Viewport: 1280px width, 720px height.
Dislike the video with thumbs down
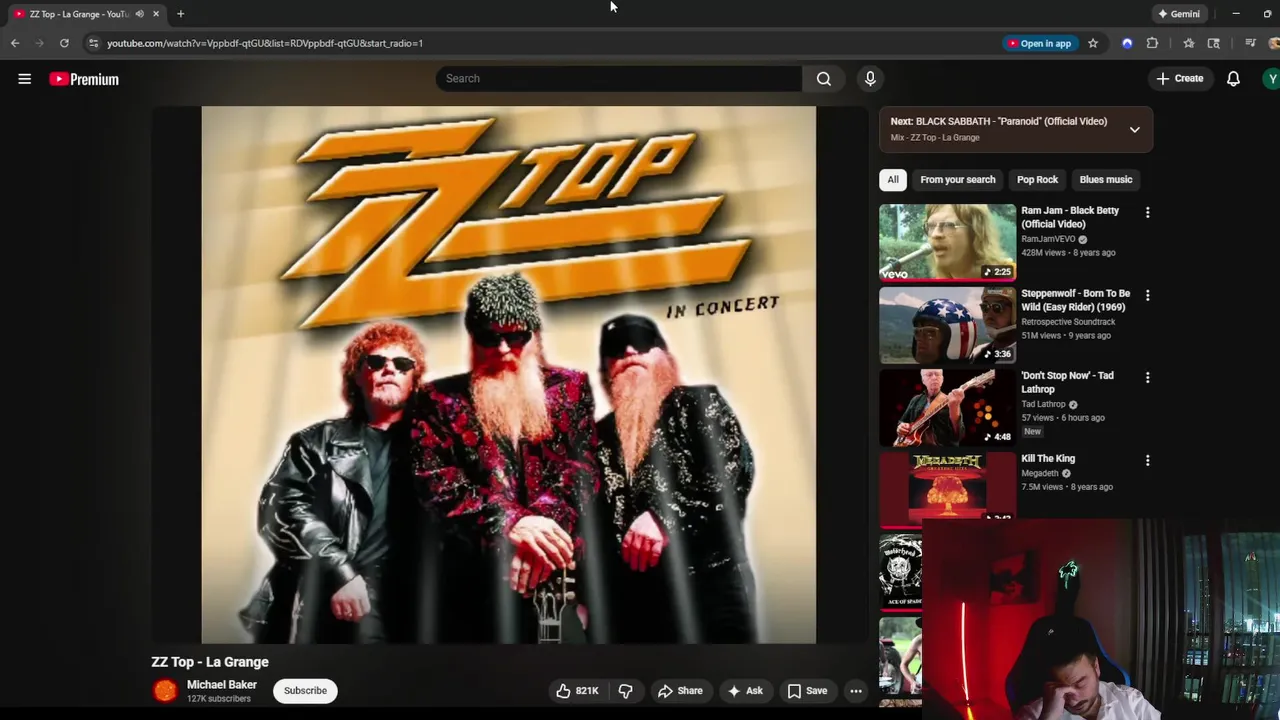625,690
